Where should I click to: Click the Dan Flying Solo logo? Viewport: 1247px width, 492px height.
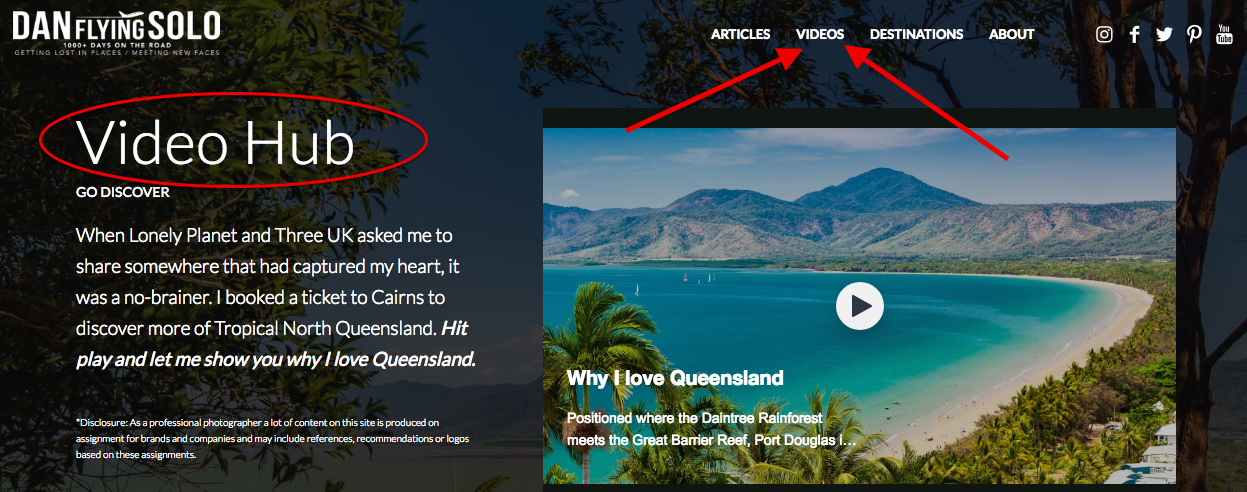click(116, 28)
